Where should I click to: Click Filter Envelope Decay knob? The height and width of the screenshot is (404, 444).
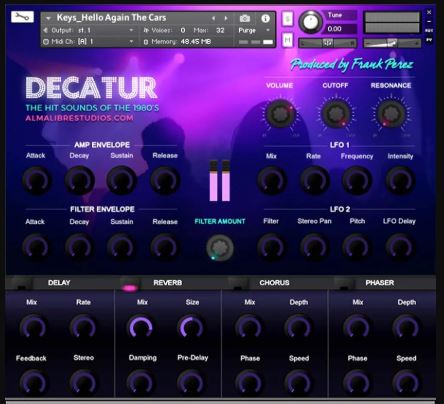coord(79,247)
